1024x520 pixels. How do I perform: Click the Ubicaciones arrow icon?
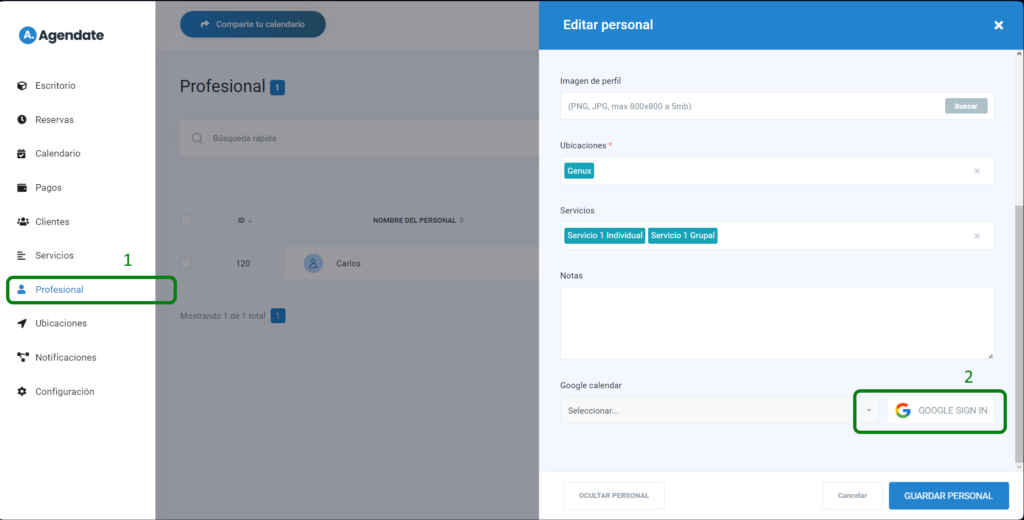[x=22, y=324]
